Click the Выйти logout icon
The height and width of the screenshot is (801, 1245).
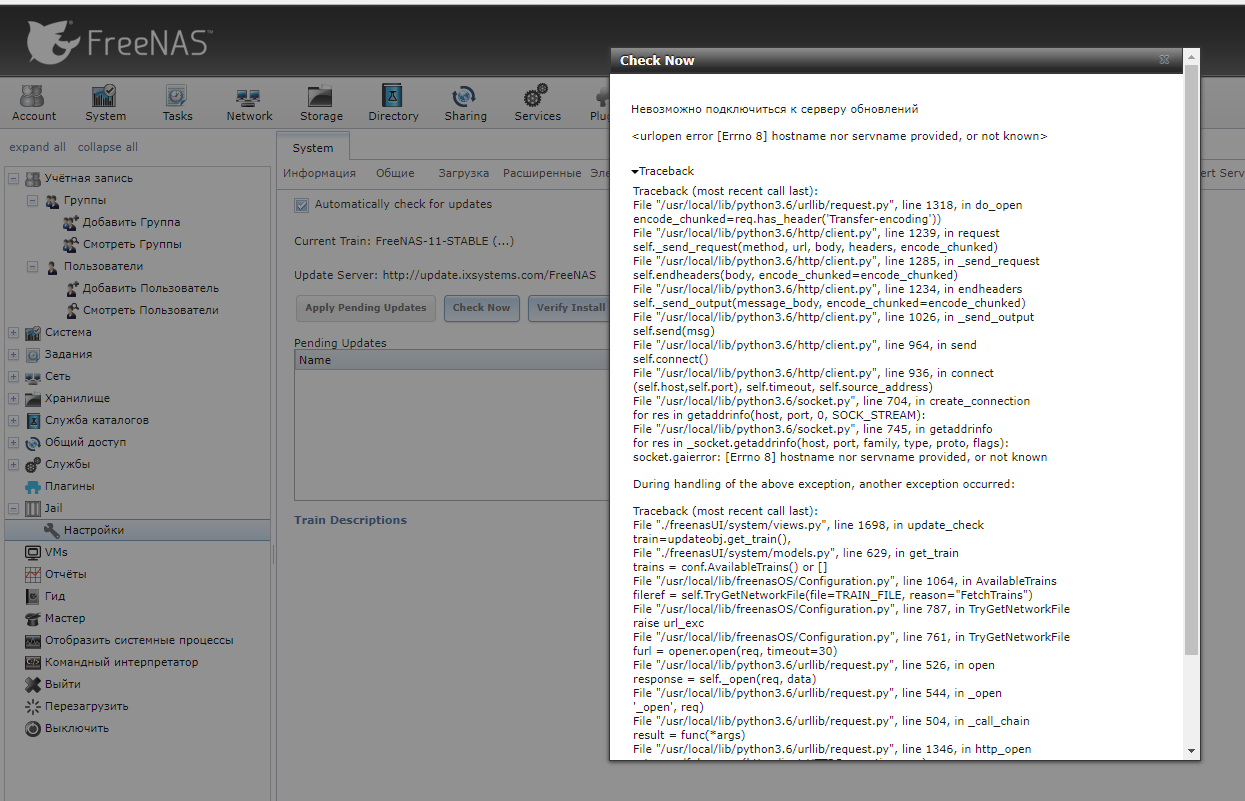[33, 684]
